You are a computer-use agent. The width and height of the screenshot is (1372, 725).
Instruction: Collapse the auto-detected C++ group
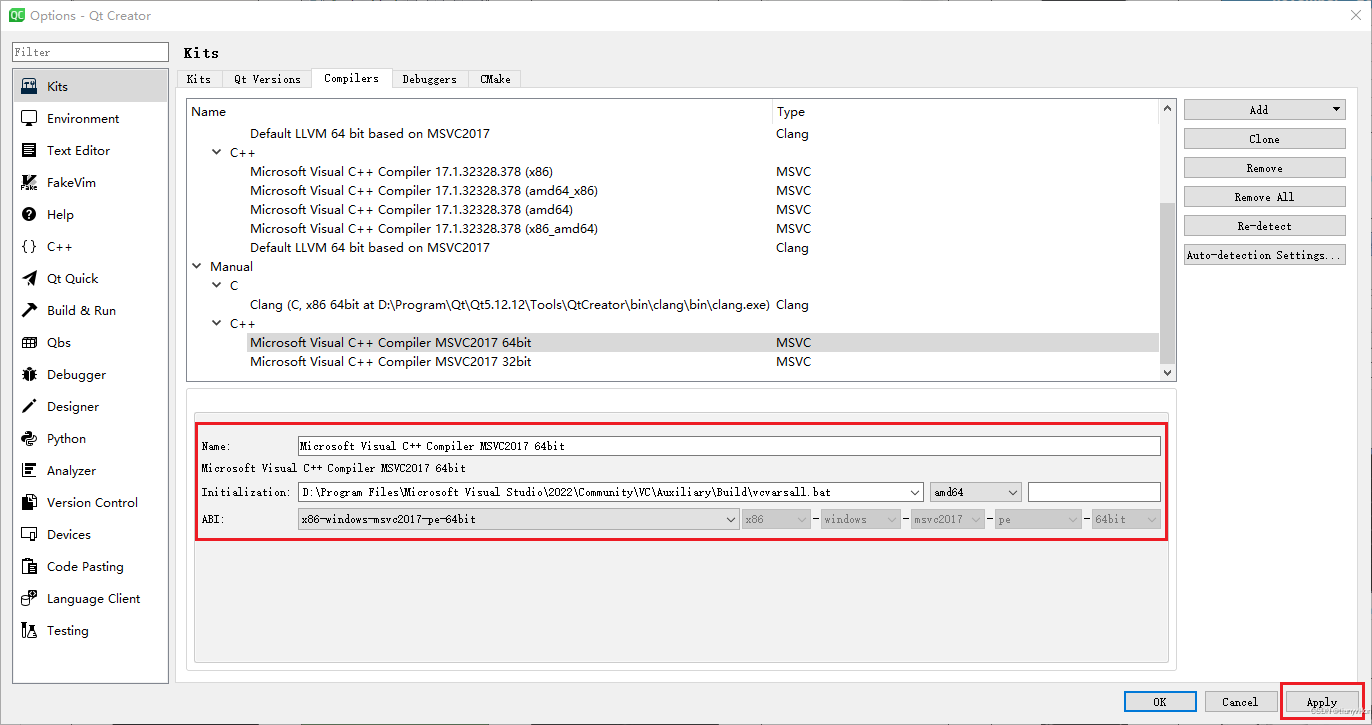click(x=216, y=153)
